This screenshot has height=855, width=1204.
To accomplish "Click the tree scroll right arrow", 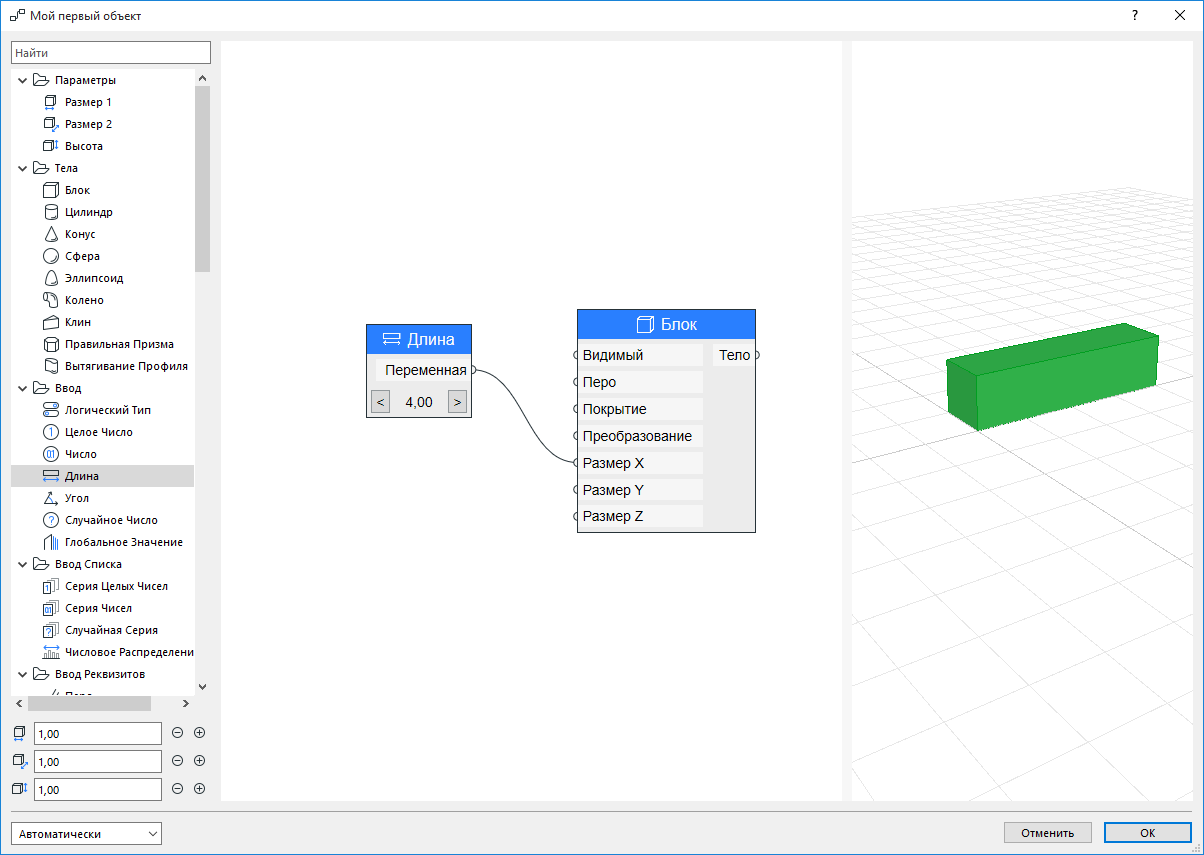I will [186, 704].
